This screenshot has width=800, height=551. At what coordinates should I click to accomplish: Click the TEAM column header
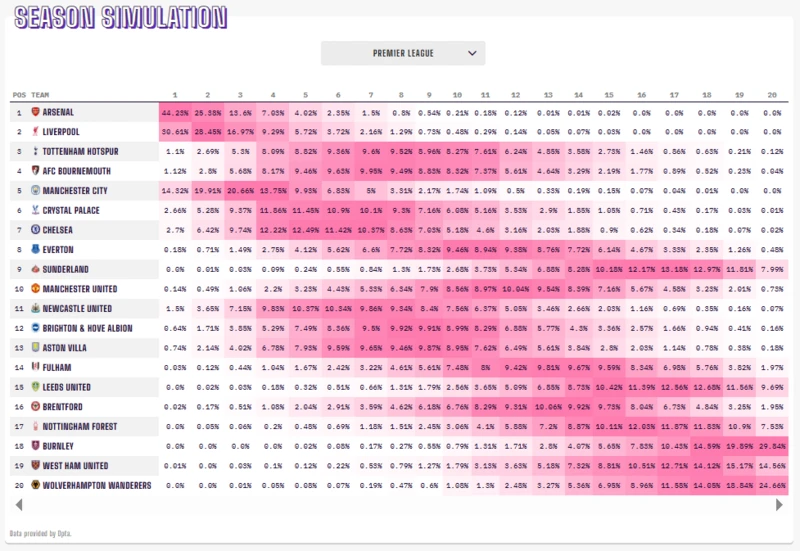pos(41,94)
